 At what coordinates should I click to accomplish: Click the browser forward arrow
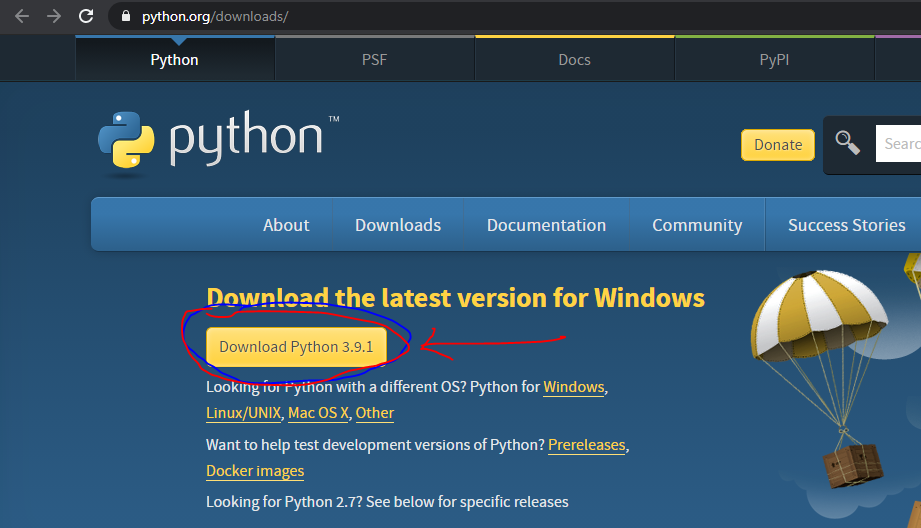(54, 16)
